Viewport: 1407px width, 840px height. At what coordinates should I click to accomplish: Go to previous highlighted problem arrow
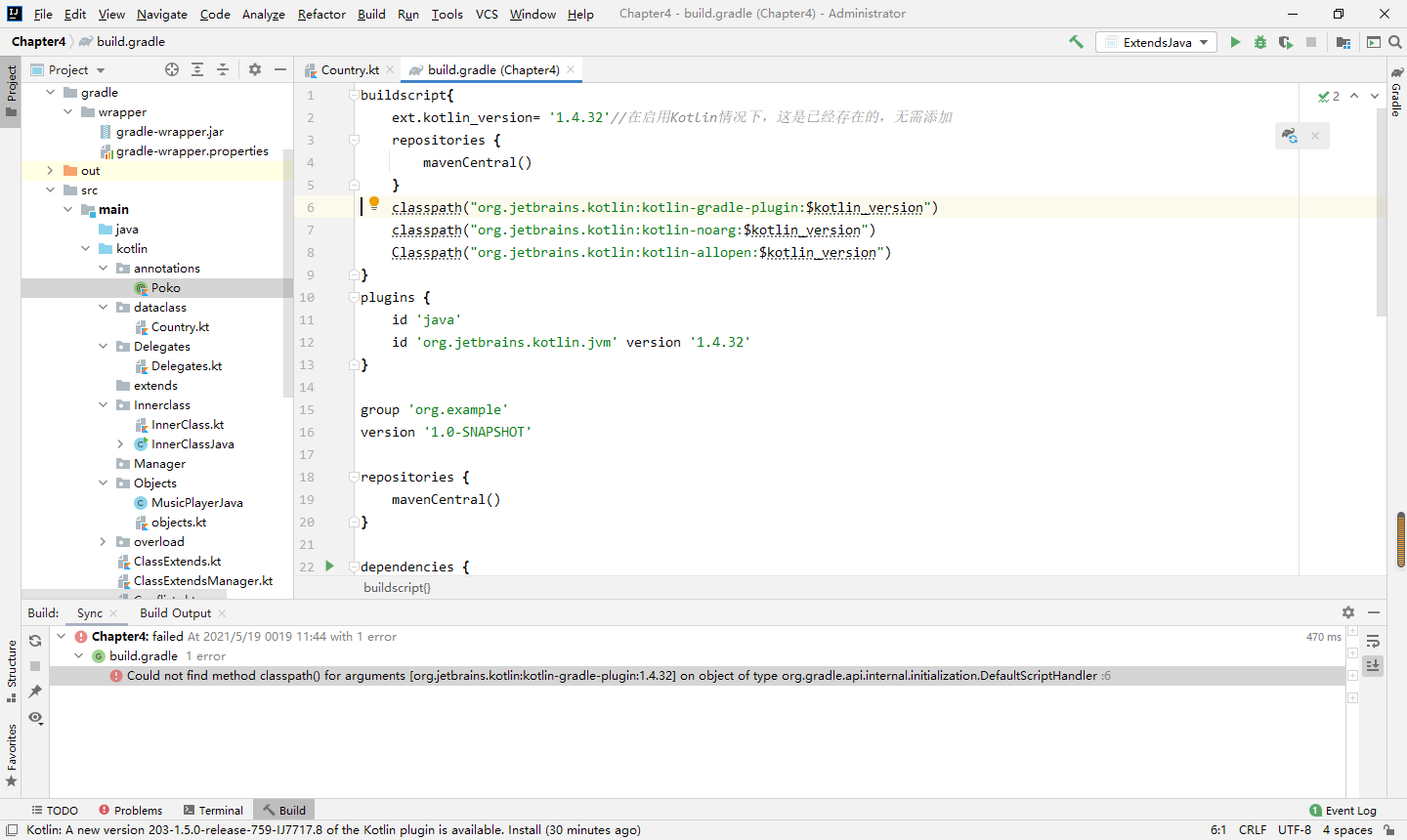tap(1354, 96)
